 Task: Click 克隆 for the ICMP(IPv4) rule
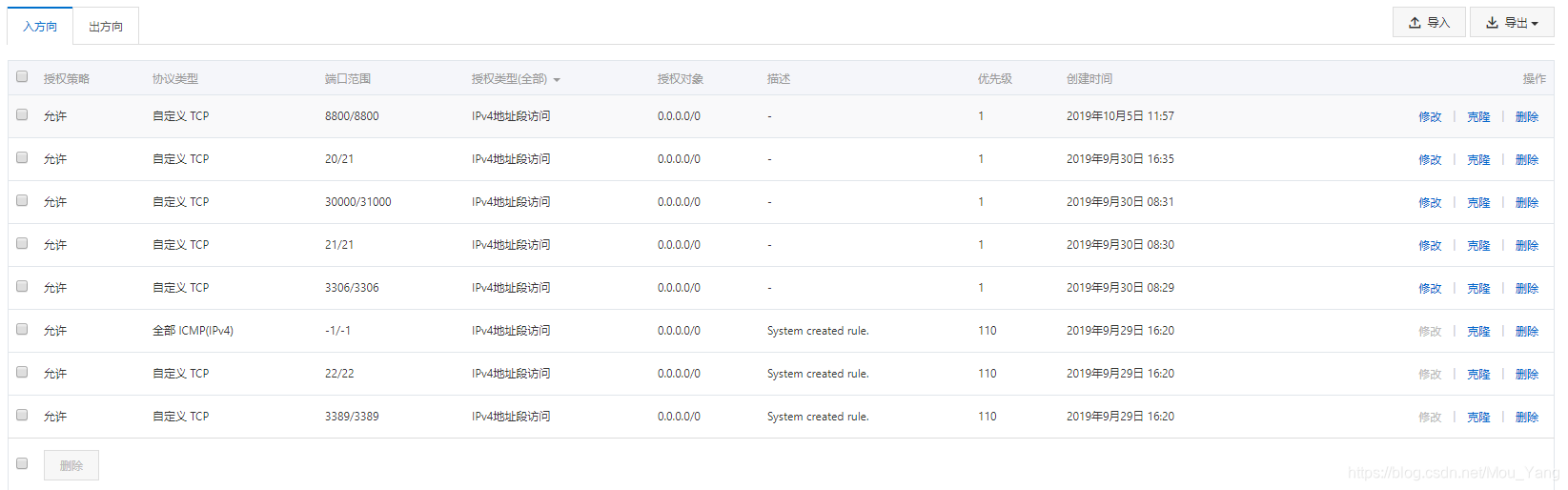[1478, 332]
